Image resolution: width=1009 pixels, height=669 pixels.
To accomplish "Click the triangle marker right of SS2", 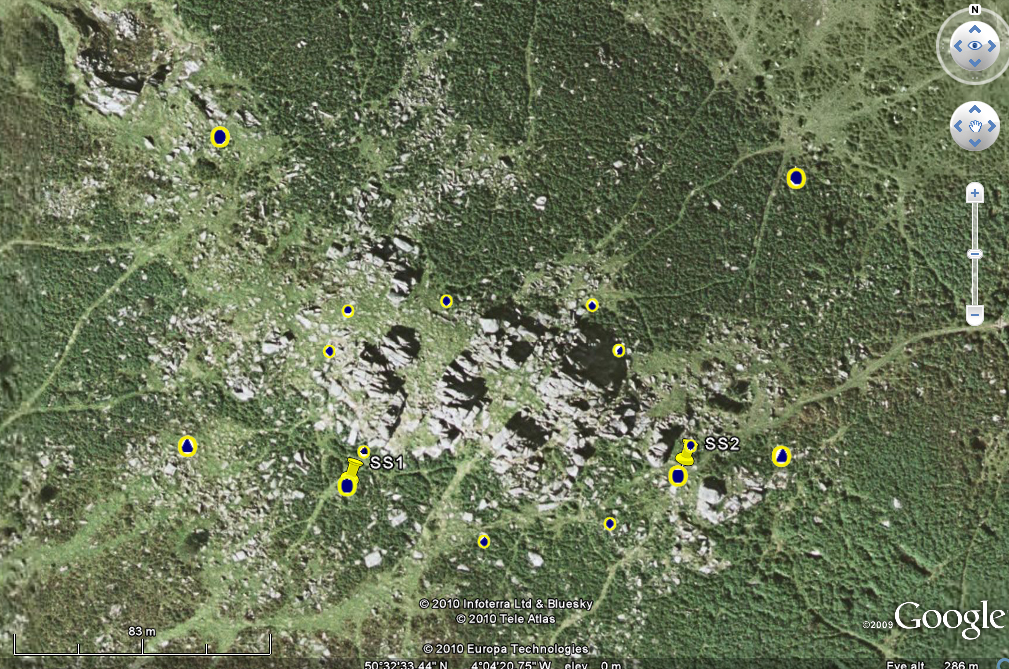I will pos(781,456).
